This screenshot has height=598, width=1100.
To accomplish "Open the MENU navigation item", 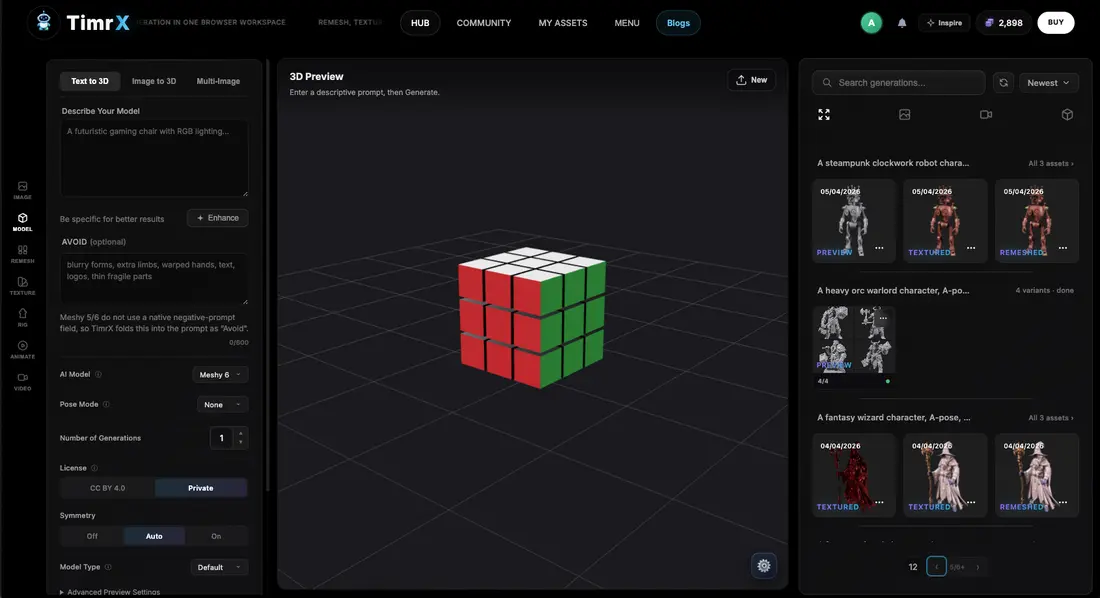I will pos(627,23).
